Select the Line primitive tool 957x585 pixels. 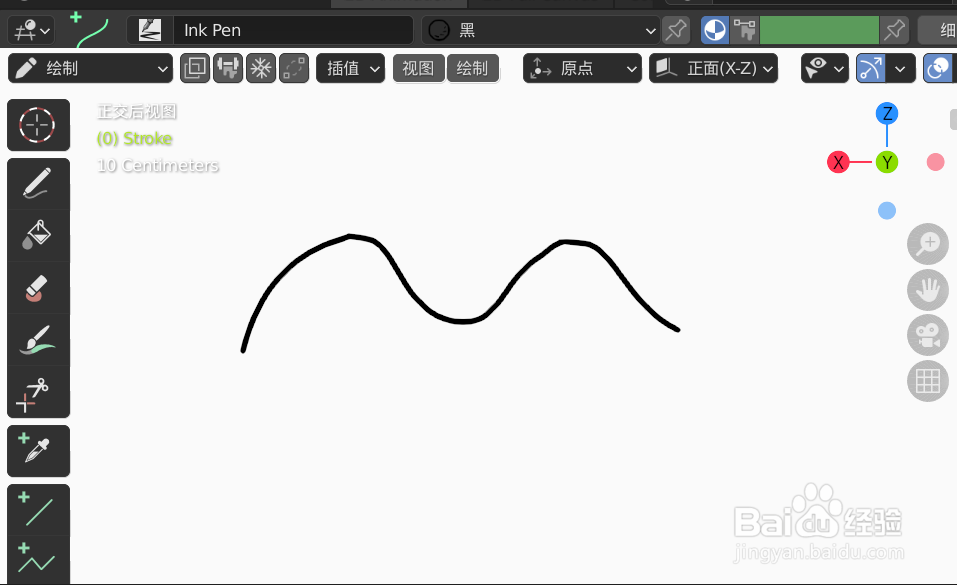point(38,510)
